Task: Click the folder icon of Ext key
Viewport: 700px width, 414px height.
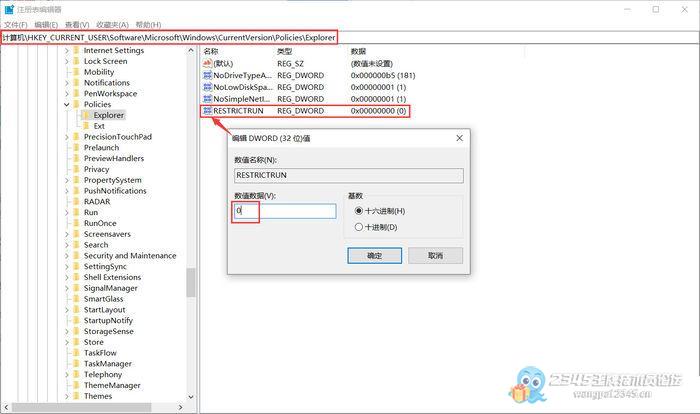Action: pyautogui.click(x=86, y=126)
